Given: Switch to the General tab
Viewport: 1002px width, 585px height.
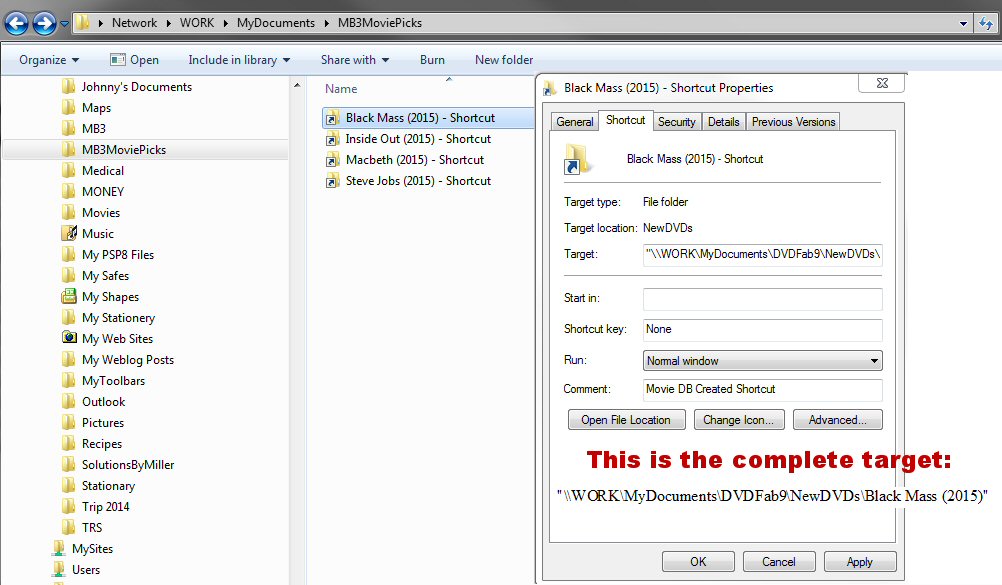Looking at the screenshot, I should click(x=574, y=121).
